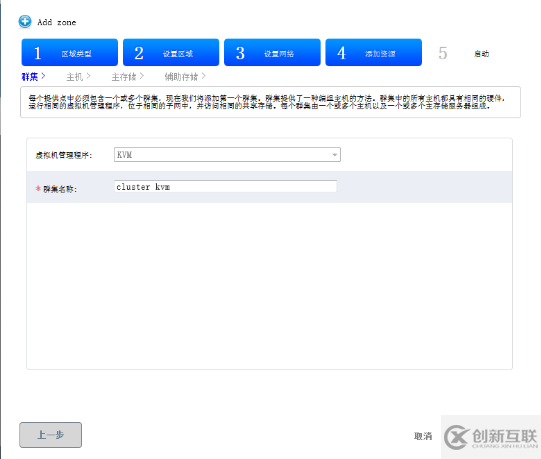This screenshot has height=459, width=541.
Task: Click the Add zone plus icon
Action: tap(24, 22)
